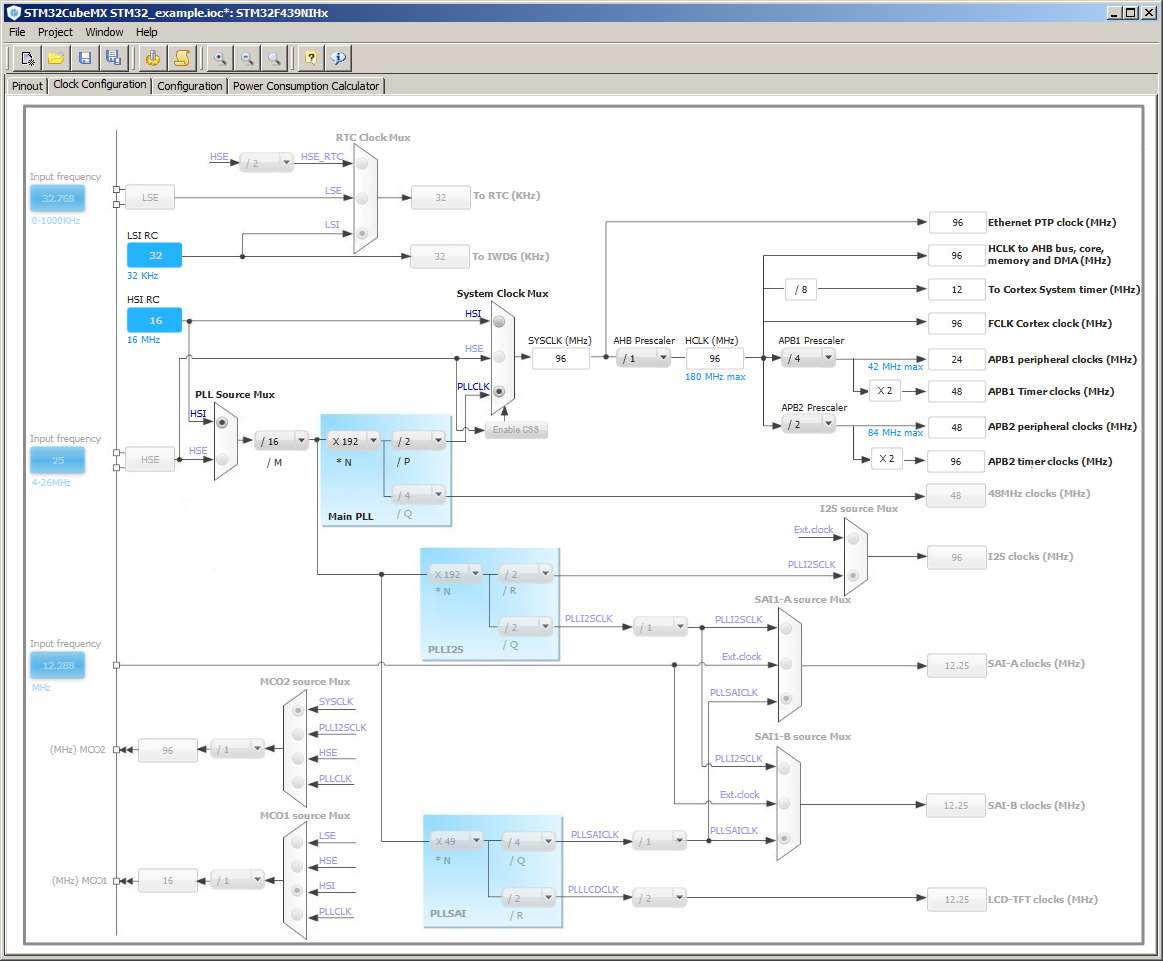Click the New Project toolbar icon
Image resolution: width=1163 pixels, height=961 pixels.
click(x=28, y=58)
